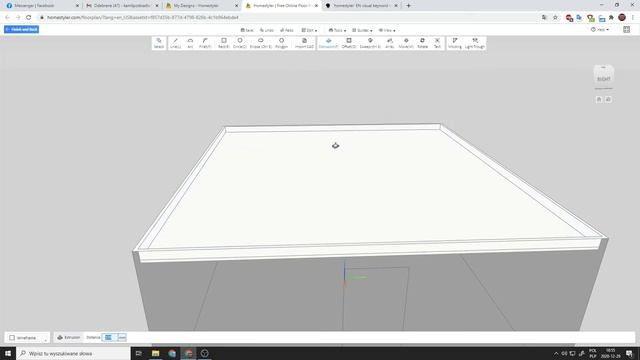Activate the Extrusion tool in the toolbar
This screenshot has width=640, height=360.
(x=328, y=43)
